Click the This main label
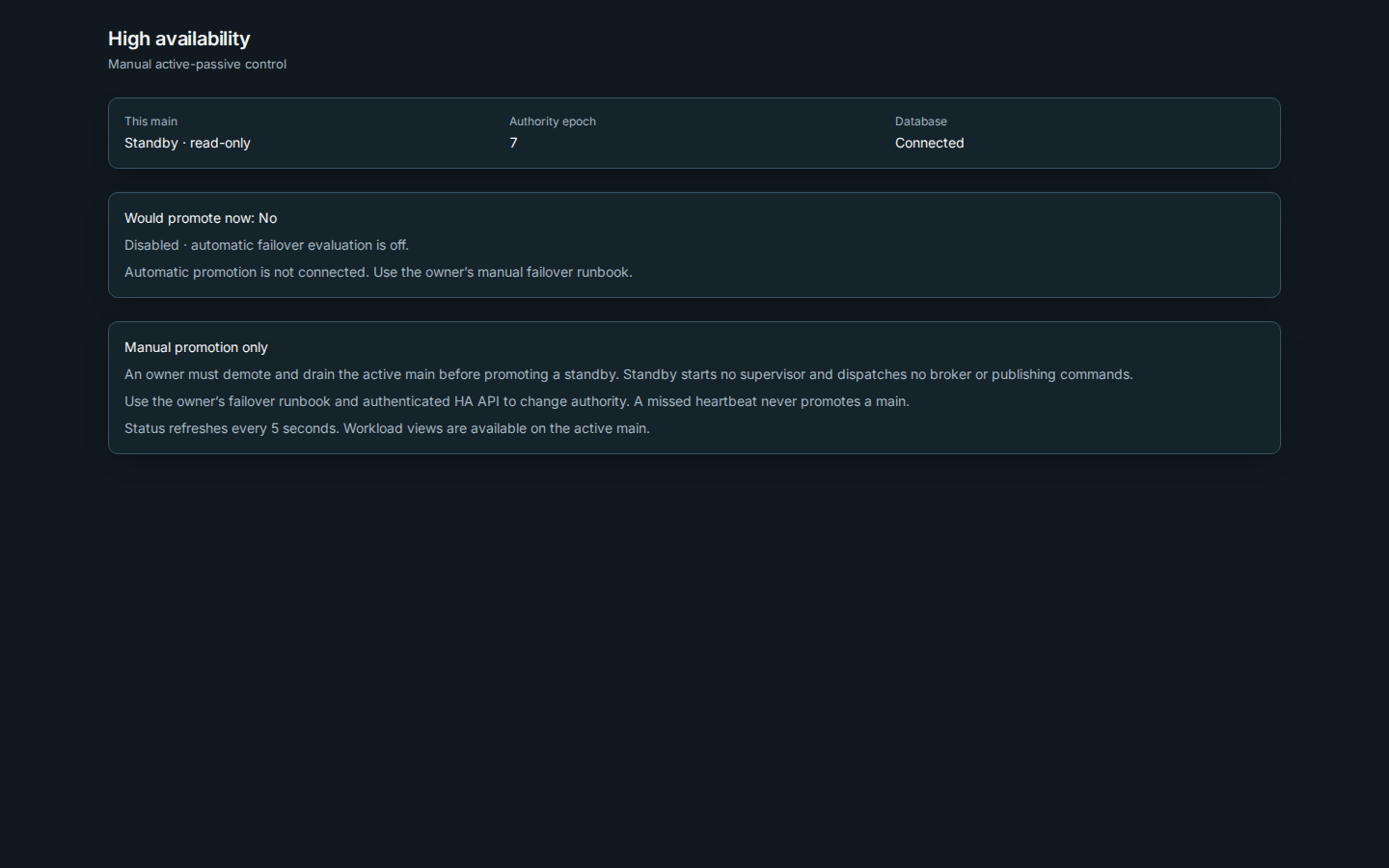Image resolution: width=1389 pixels, height=868 pixels. [150, 122]
